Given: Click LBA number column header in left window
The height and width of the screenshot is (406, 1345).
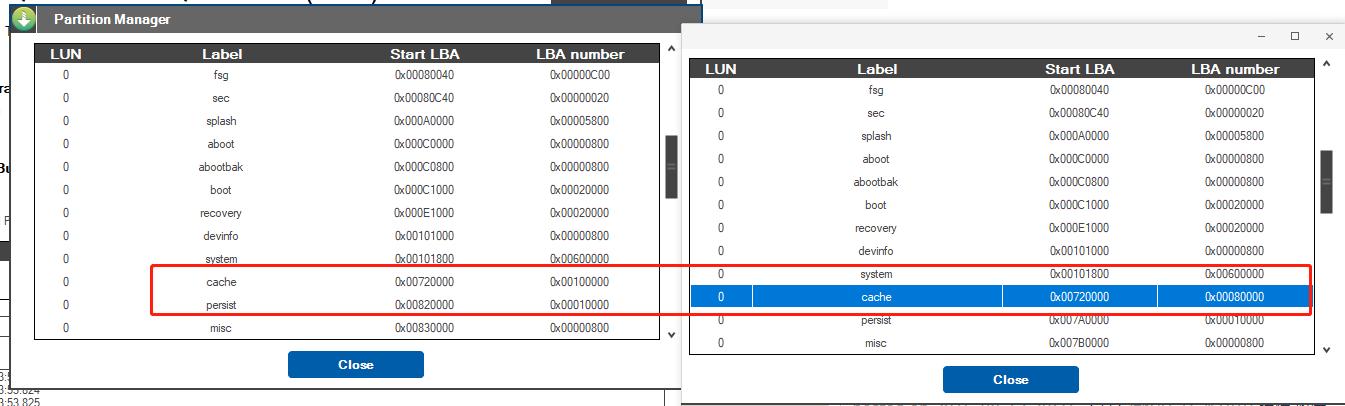Looking at the screenshot, I should coord(580,54).
